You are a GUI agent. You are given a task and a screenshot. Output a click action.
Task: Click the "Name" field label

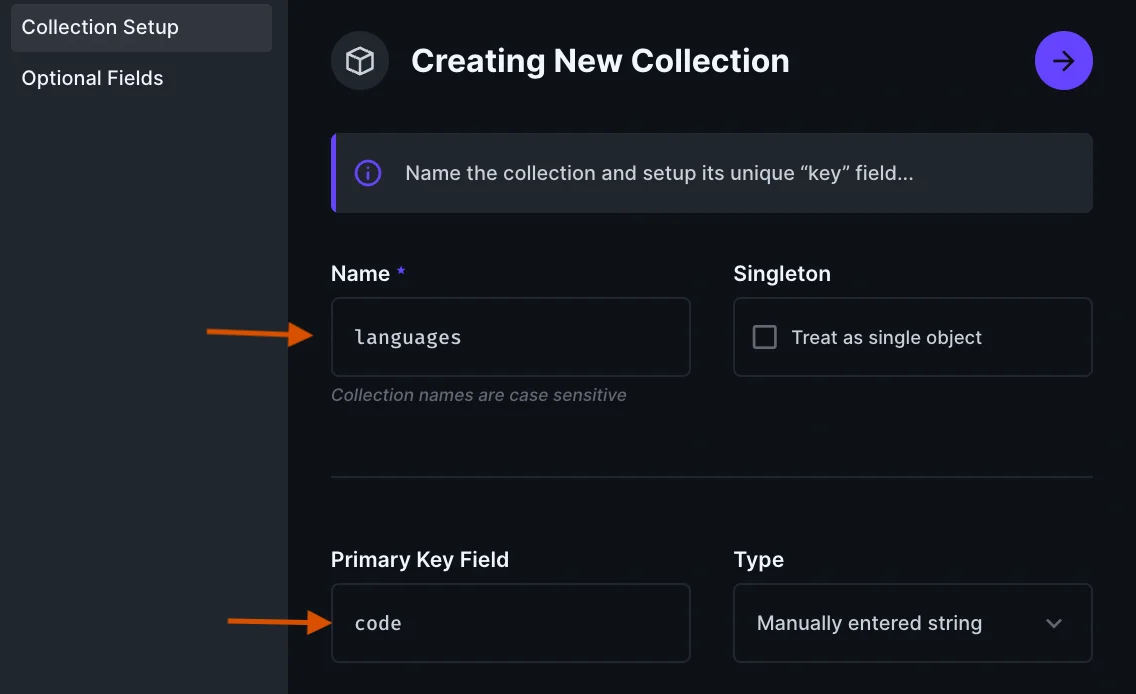(360, 274)
